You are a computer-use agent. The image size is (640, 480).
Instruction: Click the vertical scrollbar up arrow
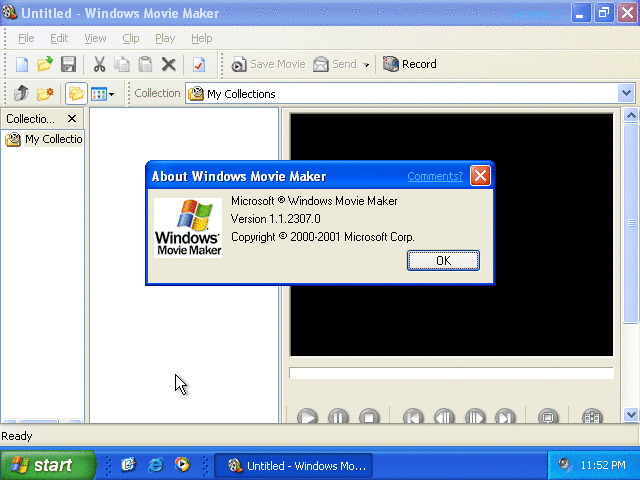pos(631,116)
